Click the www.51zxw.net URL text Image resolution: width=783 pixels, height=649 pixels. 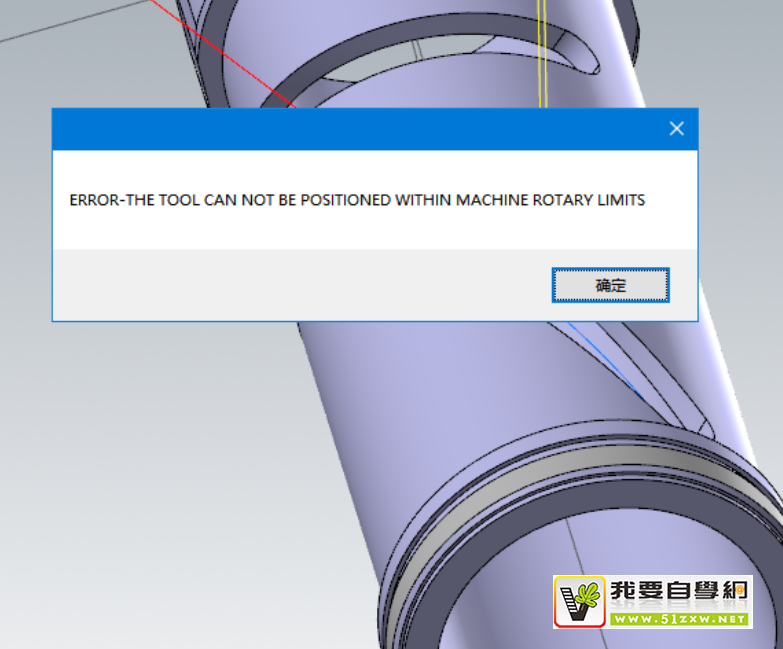pyautogui.click(x=678, y=619)
